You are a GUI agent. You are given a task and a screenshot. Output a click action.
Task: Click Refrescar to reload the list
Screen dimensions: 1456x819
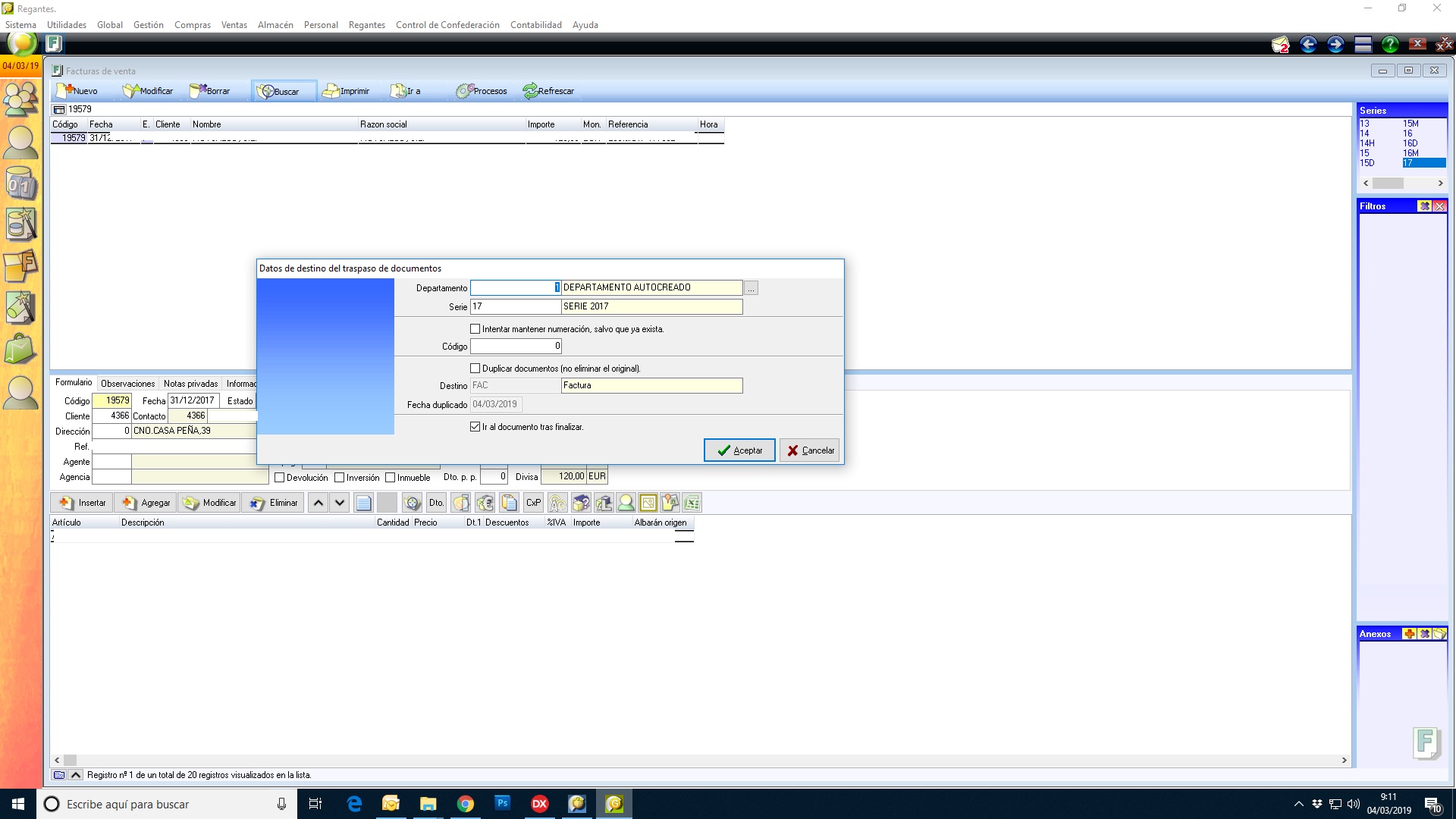[x=548, y=91]
